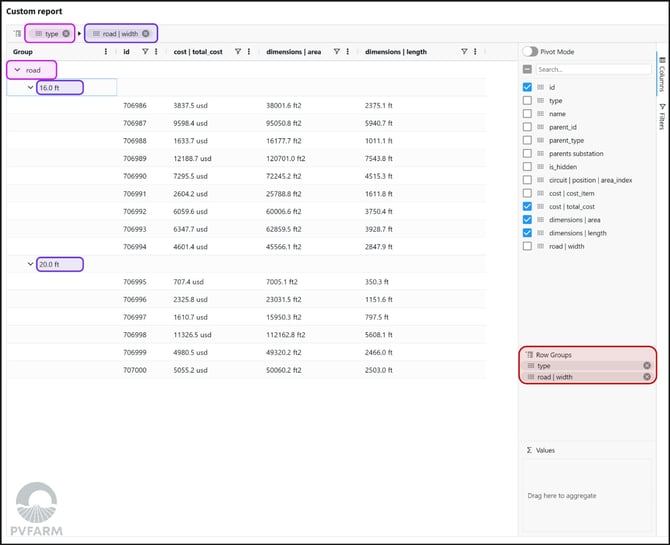Collapse the 16.0 ft group
670x545 pixels.
point(30,88)
